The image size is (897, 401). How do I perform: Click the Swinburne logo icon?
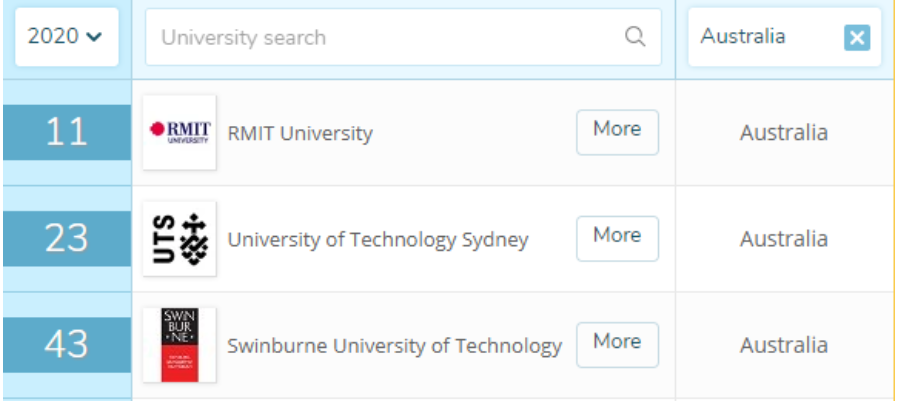pyautogui.click(x=180, y=345)
